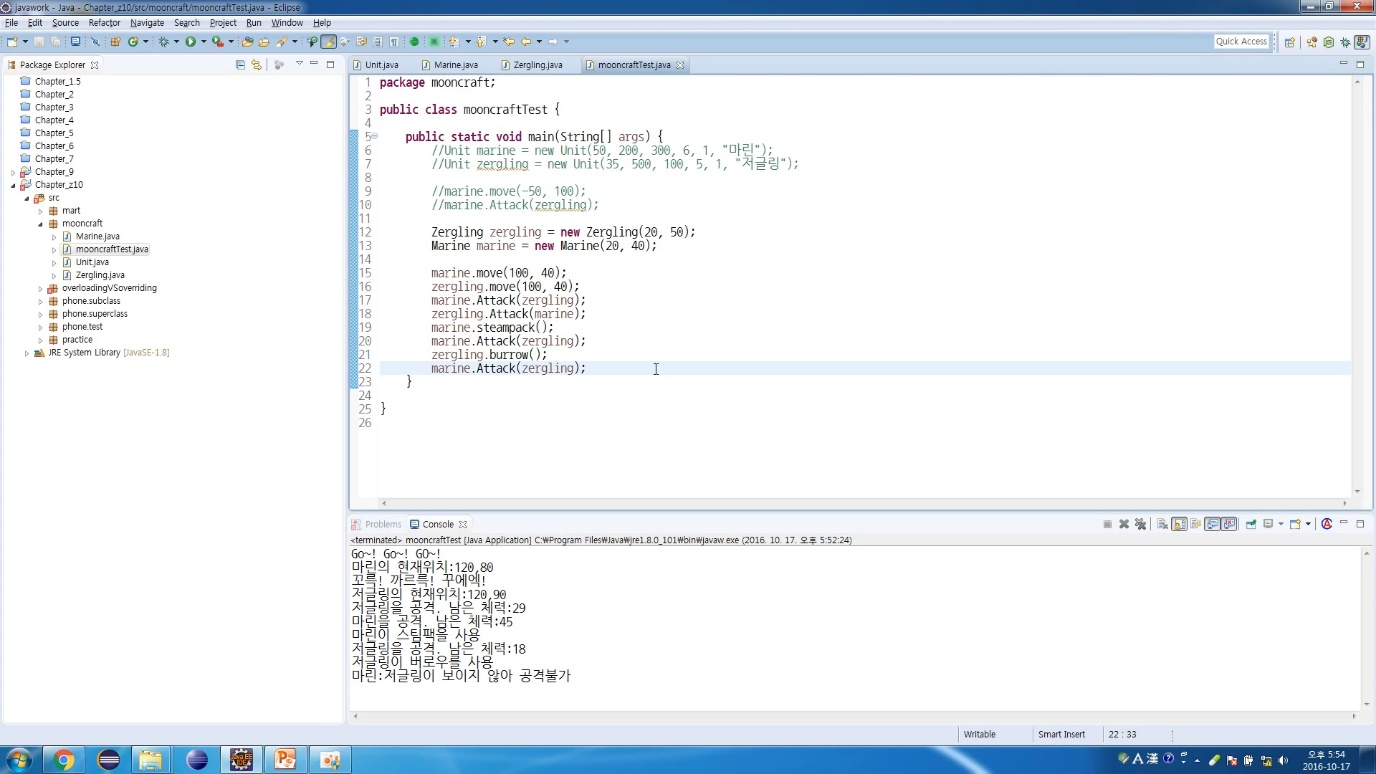The height and width of the screenshot is (774, 1376).
Task: Click the Clear Console icon
Action: pyautogui.click(x=1162, y=524)
